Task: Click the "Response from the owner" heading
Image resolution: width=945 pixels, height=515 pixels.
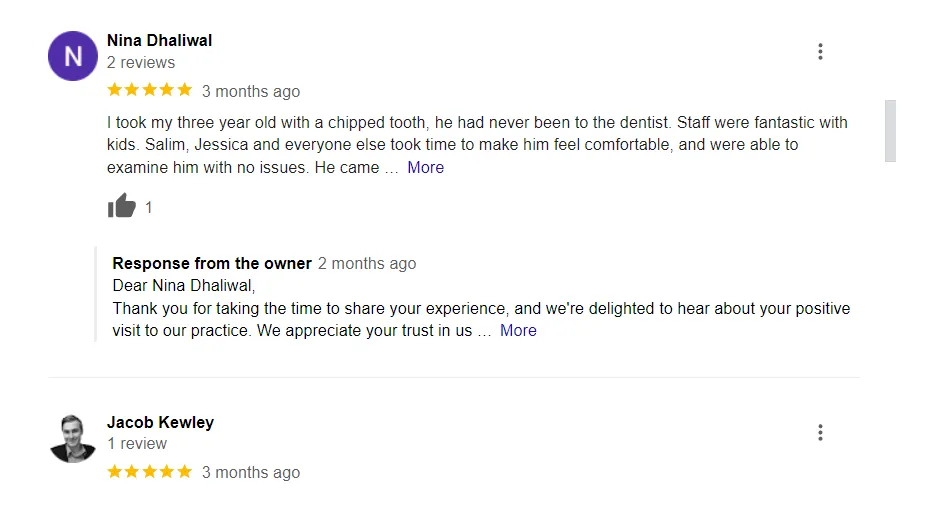Action: (212, 263)
